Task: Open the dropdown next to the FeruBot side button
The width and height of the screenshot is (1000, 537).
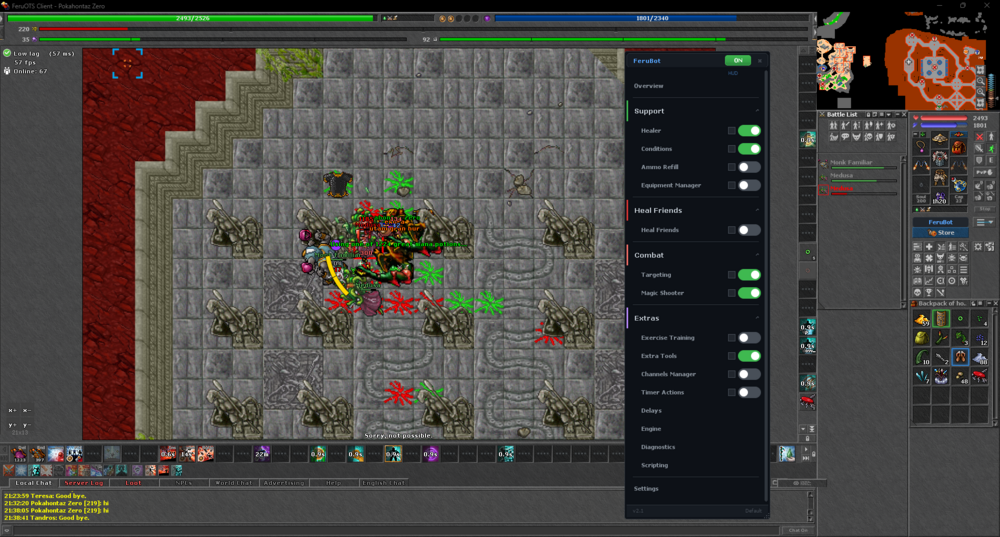Action: [x=984, y=222]
